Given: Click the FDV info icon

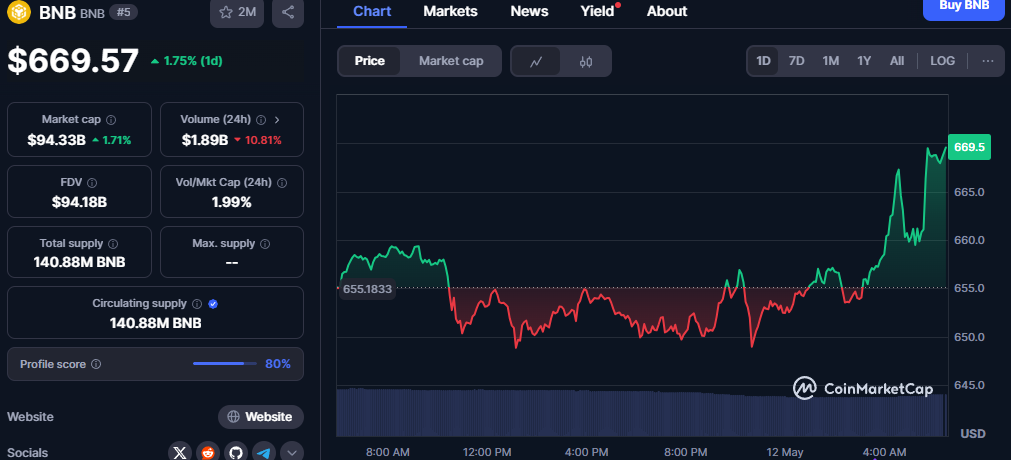Looking at the screenshot, I should point(92,183).
